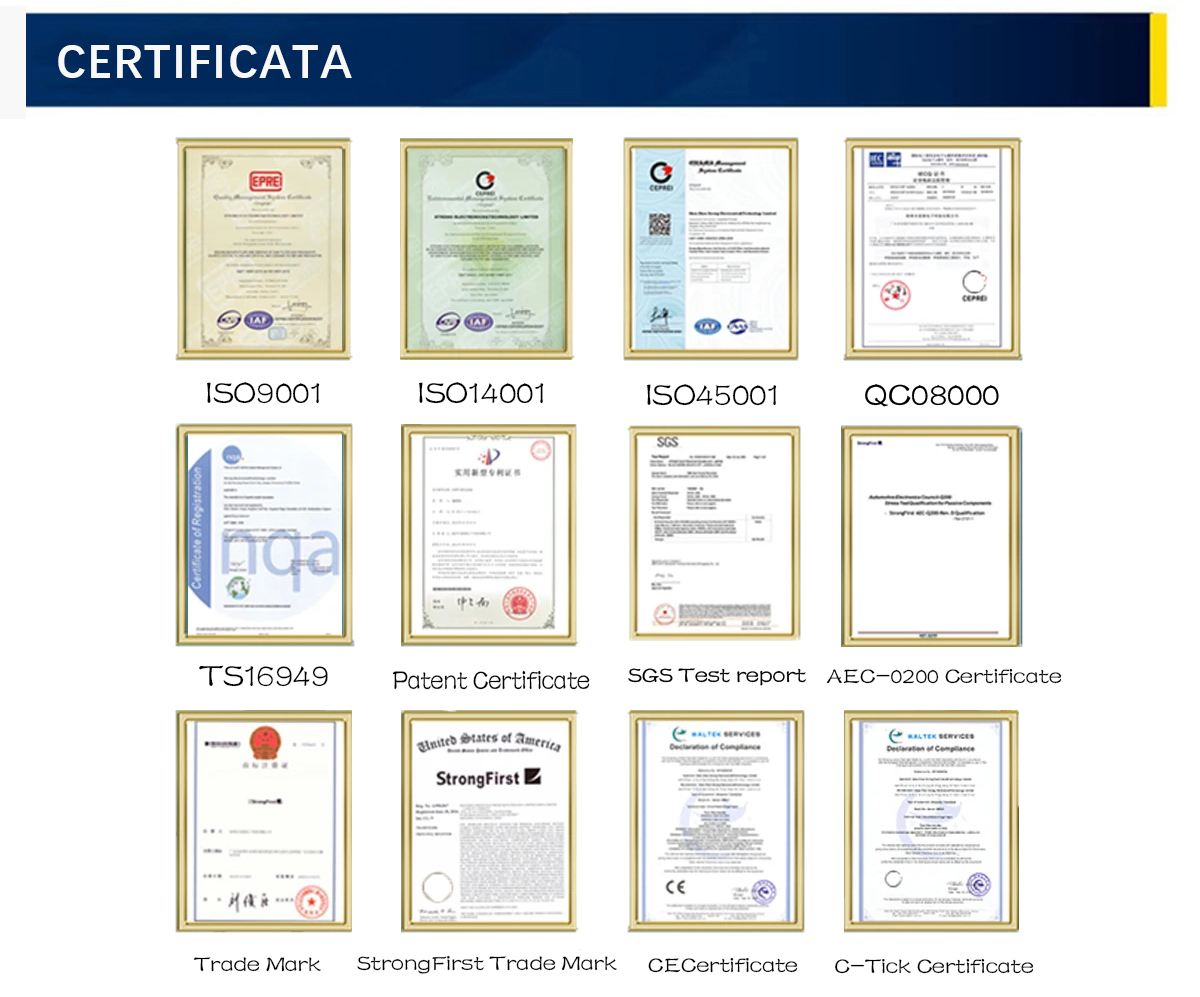Open the ISO9001 certificate image
The height and width of the screenshot is (997, 1200).
coord(263,248)
